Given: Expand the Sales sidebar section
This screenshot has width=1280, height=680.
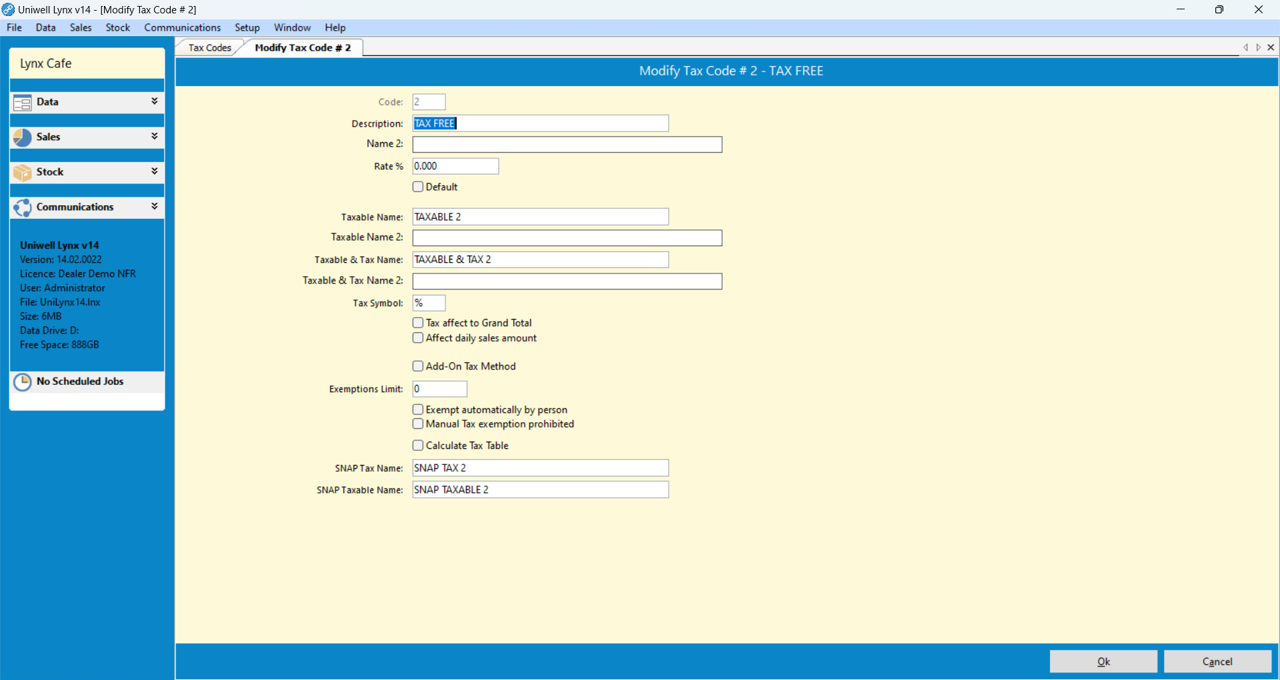Looking at the screenshot, I should coord(154,137).
